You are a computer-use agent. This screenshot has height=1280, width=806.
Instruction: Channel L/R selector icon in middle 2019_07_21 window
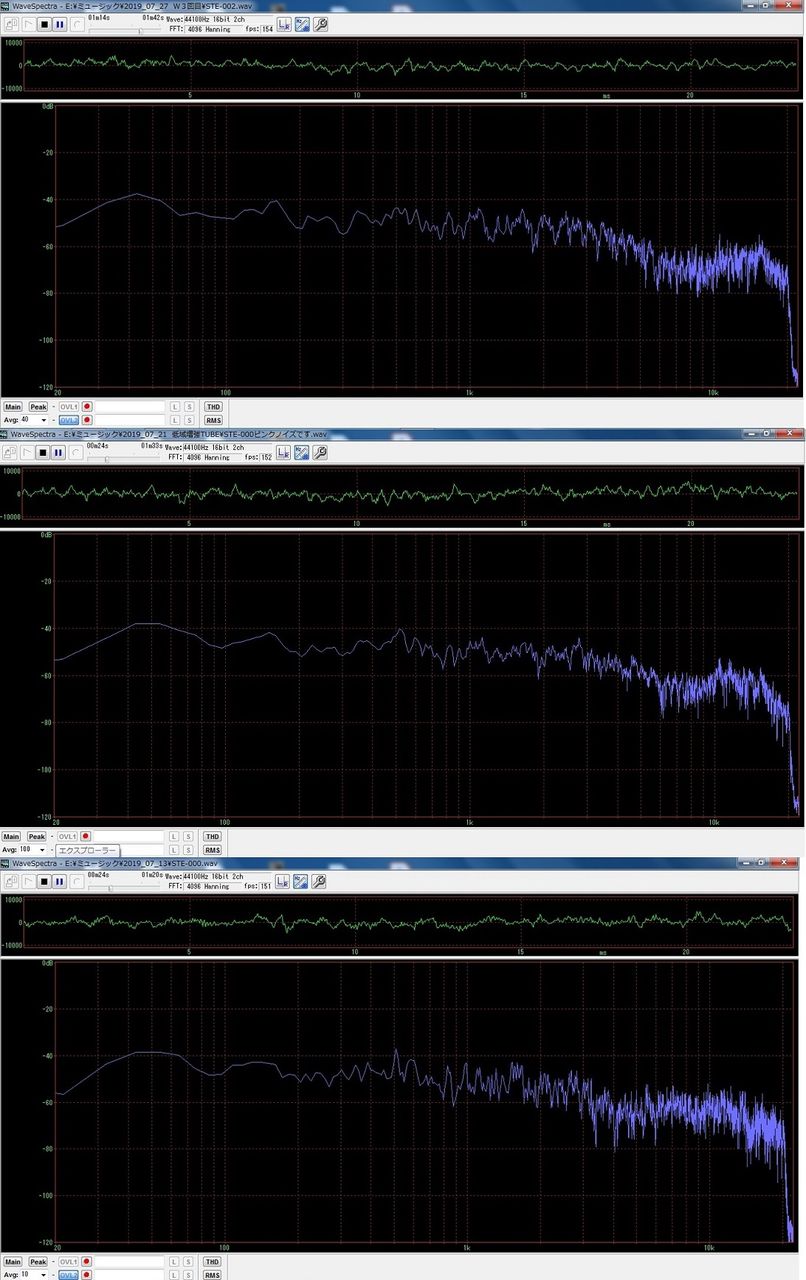[x=284, y=452]
